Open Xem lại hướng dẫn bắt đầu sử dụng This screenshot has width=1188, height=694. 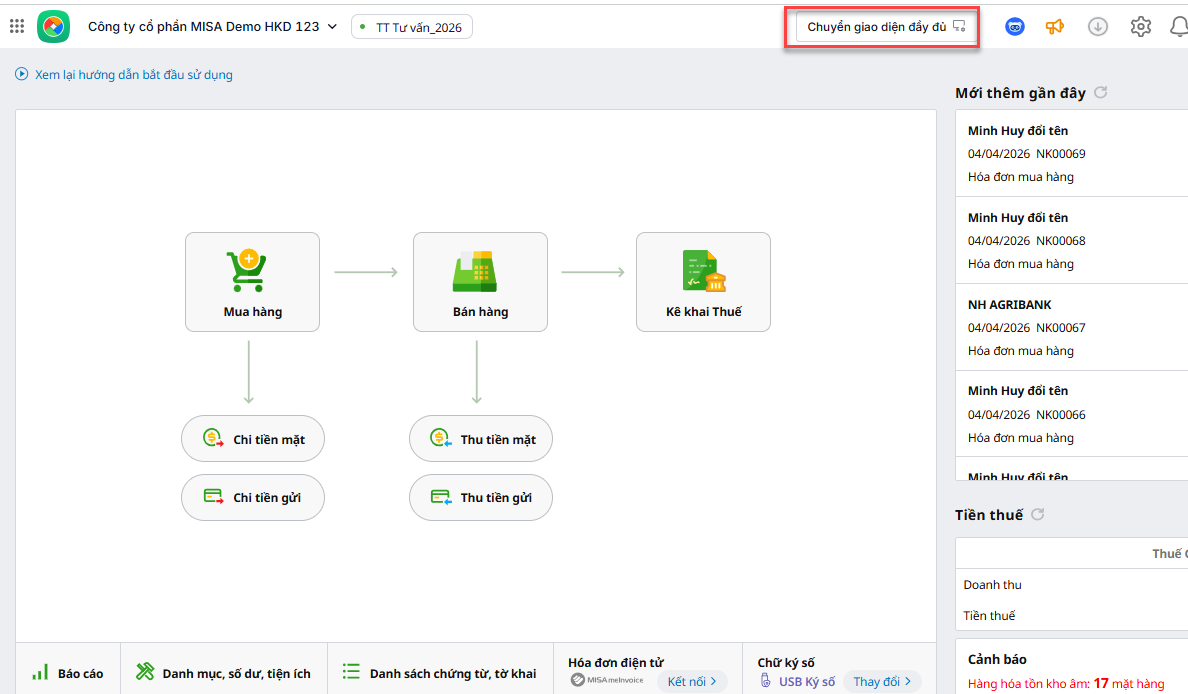[124, 75]
